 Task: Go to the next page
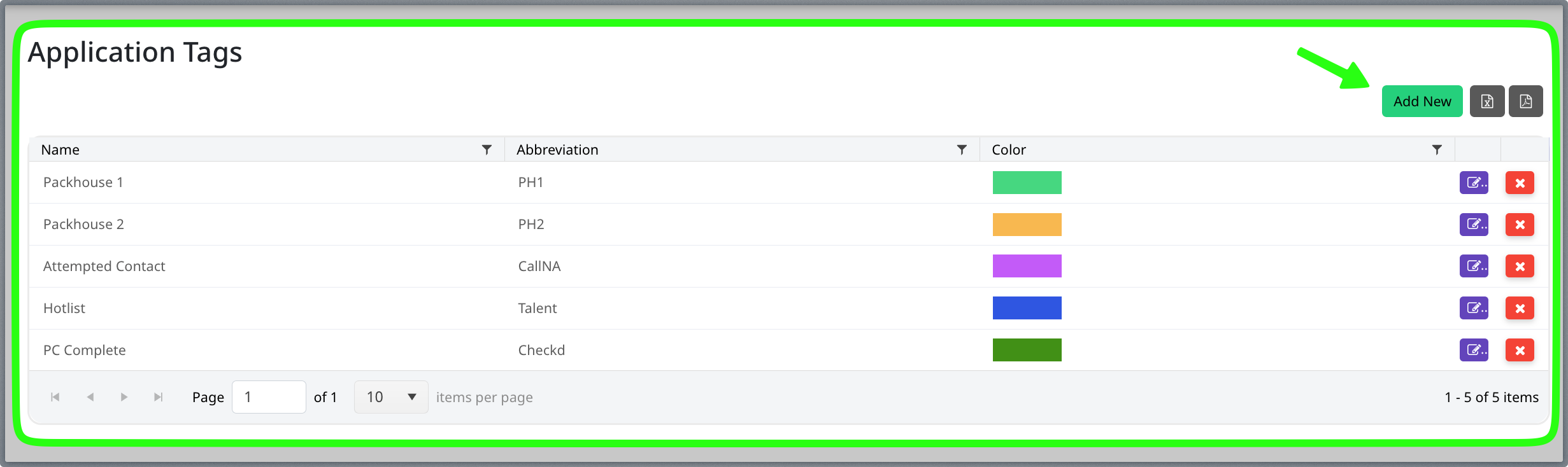pos(124,397)
